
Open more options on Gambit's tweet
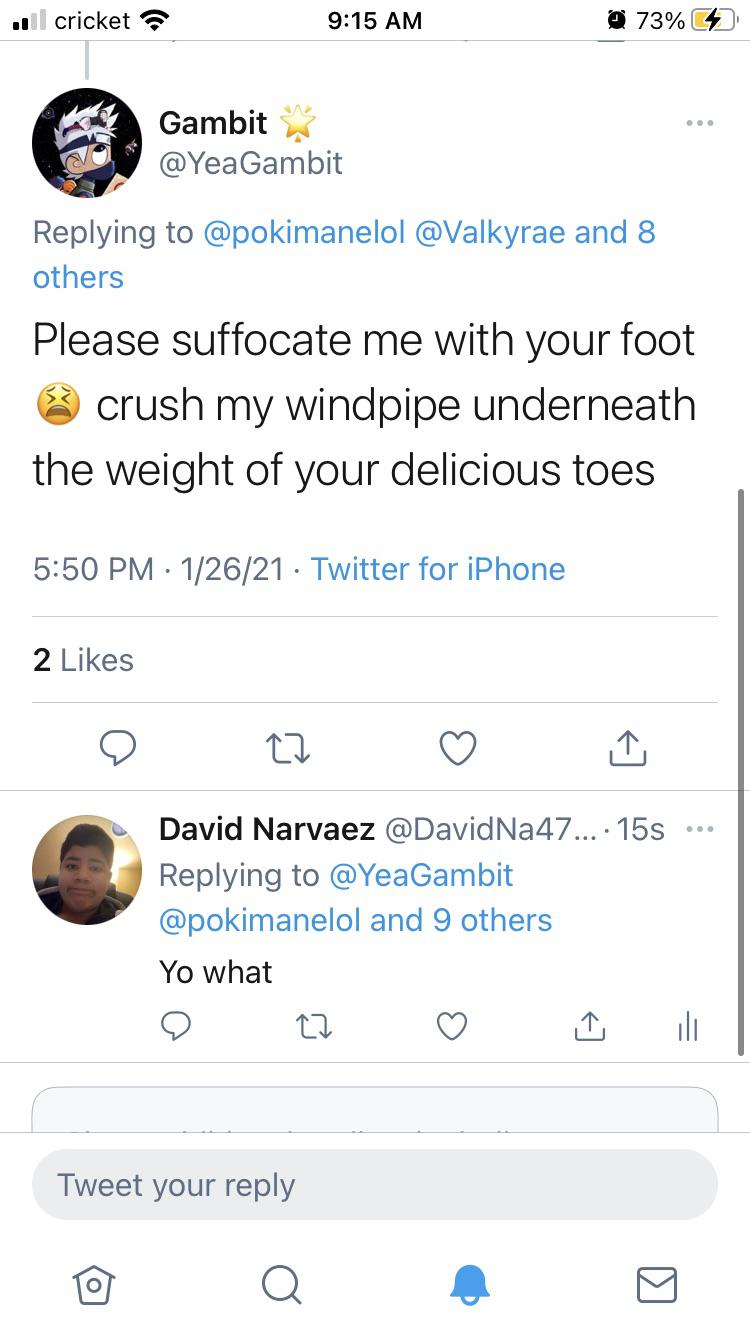(x=700, y=123)
